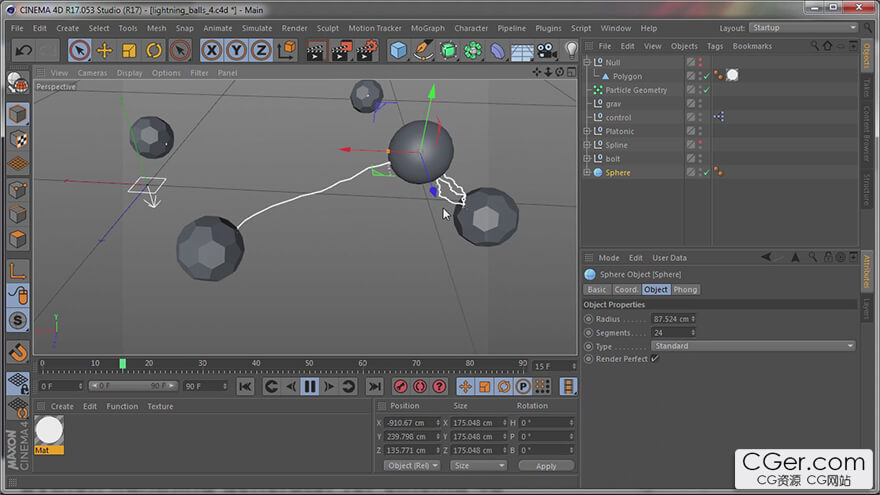Toggle Autokeying record button
The height and width of the screenshot is (495, 880).
click(x=420, y=386)
